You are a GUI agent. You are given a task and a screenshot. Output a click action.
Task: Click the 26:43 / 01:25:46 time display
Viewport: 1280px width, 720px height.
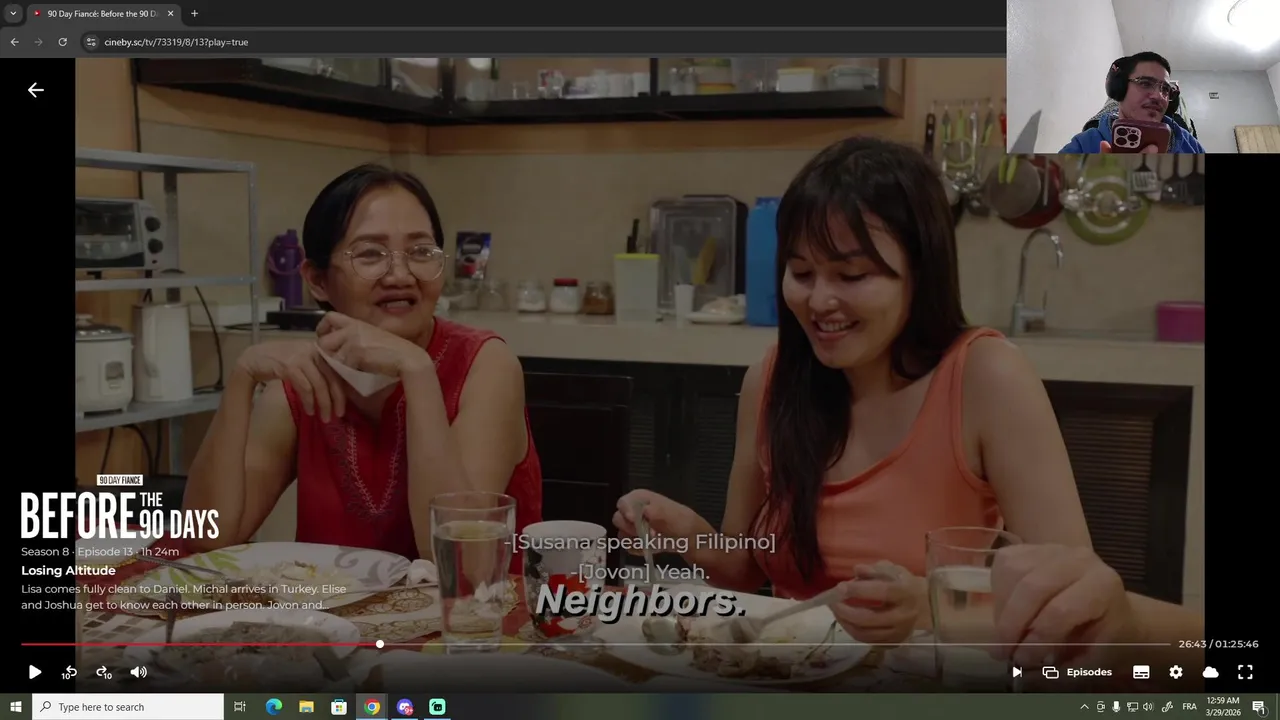click(x=1218, y=644)
